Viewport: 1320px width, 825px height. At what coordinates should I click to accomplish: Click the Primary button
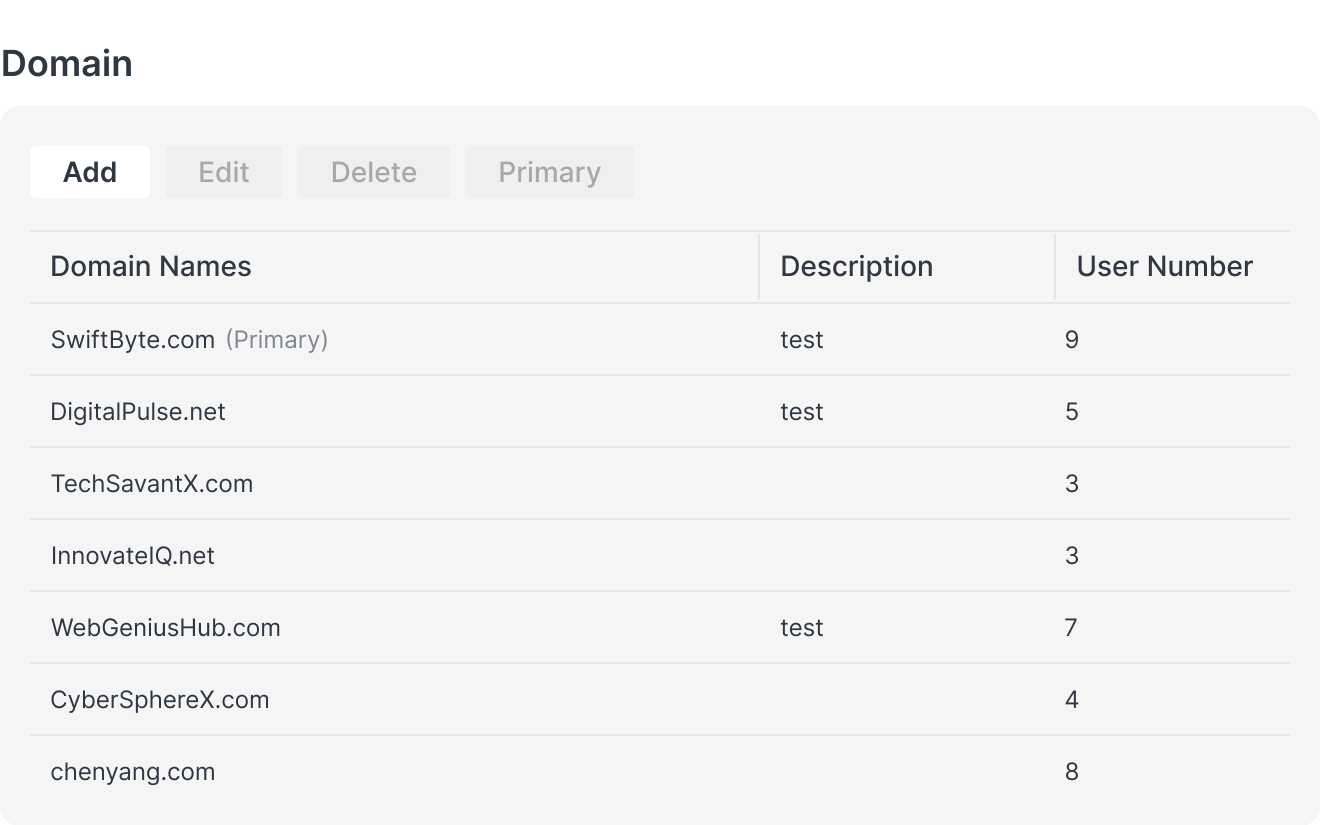click(549, 171)
